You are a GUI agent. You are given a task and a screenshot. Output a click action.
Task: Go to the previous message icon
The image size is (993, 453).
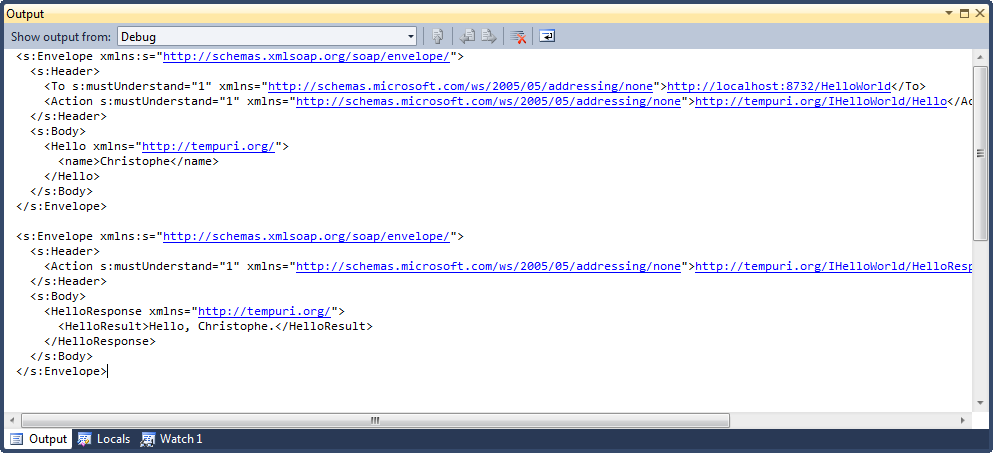(467, 37)
